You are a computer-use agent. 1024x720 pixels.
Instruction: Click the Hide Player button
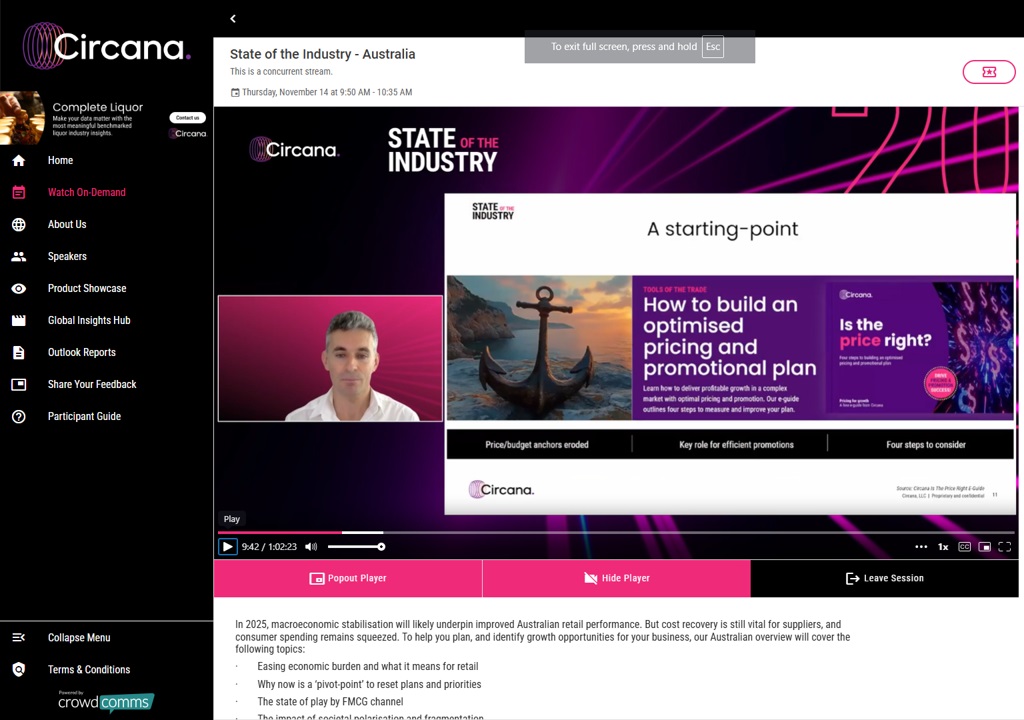(616, 578)
